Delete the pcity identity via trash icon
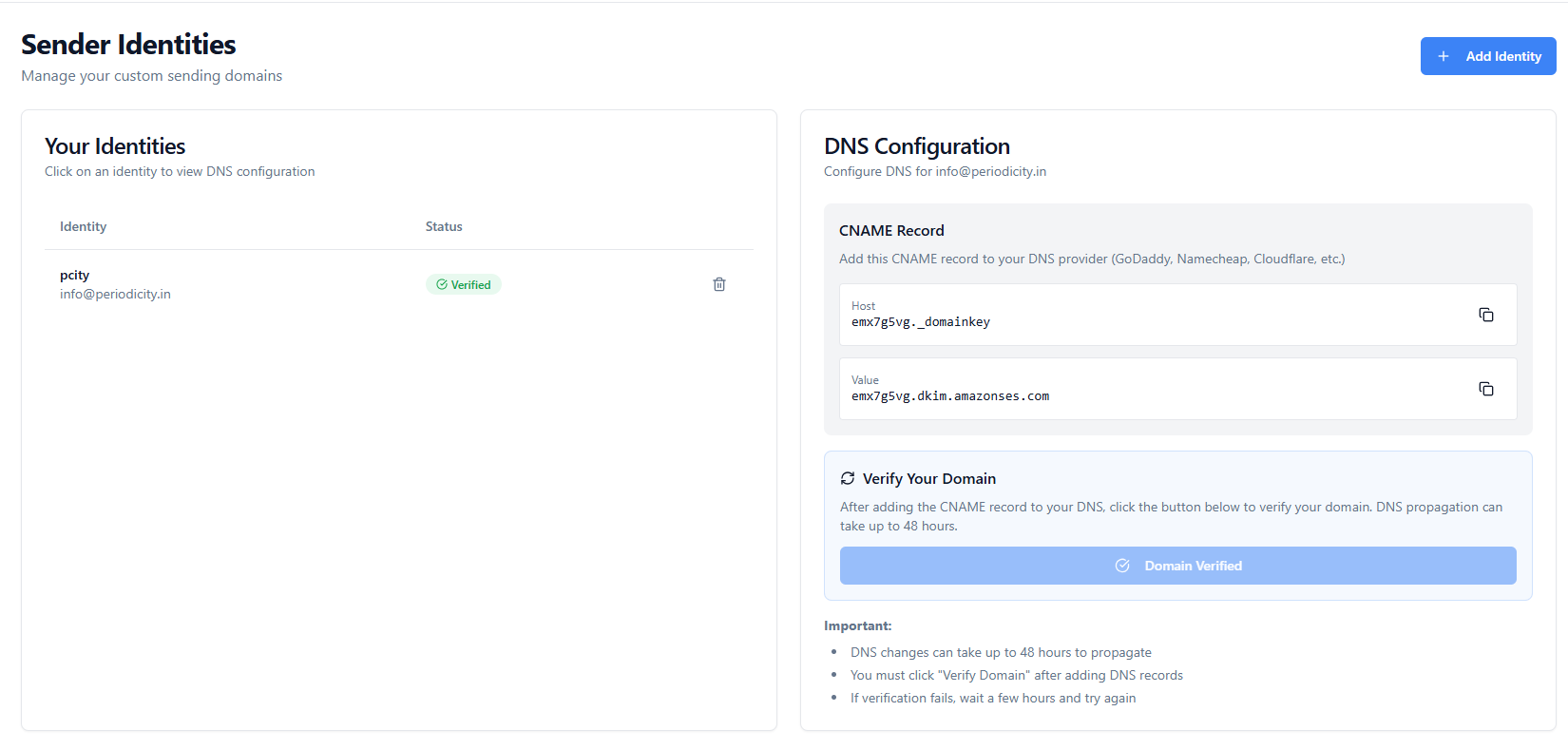Image resolution: width=1568 pixels, height=750 pixels. pos(719,284)
